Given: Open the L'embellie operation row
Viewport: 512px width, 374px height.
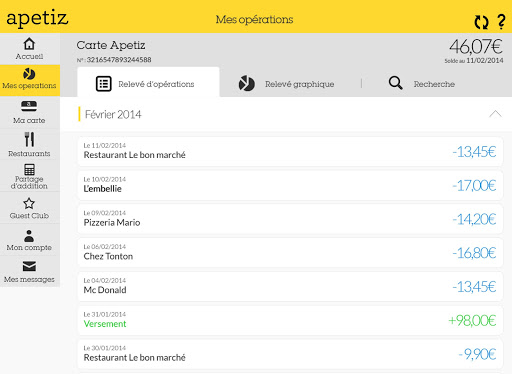Looking at the screenshot, I should click(x=290, y=185).
